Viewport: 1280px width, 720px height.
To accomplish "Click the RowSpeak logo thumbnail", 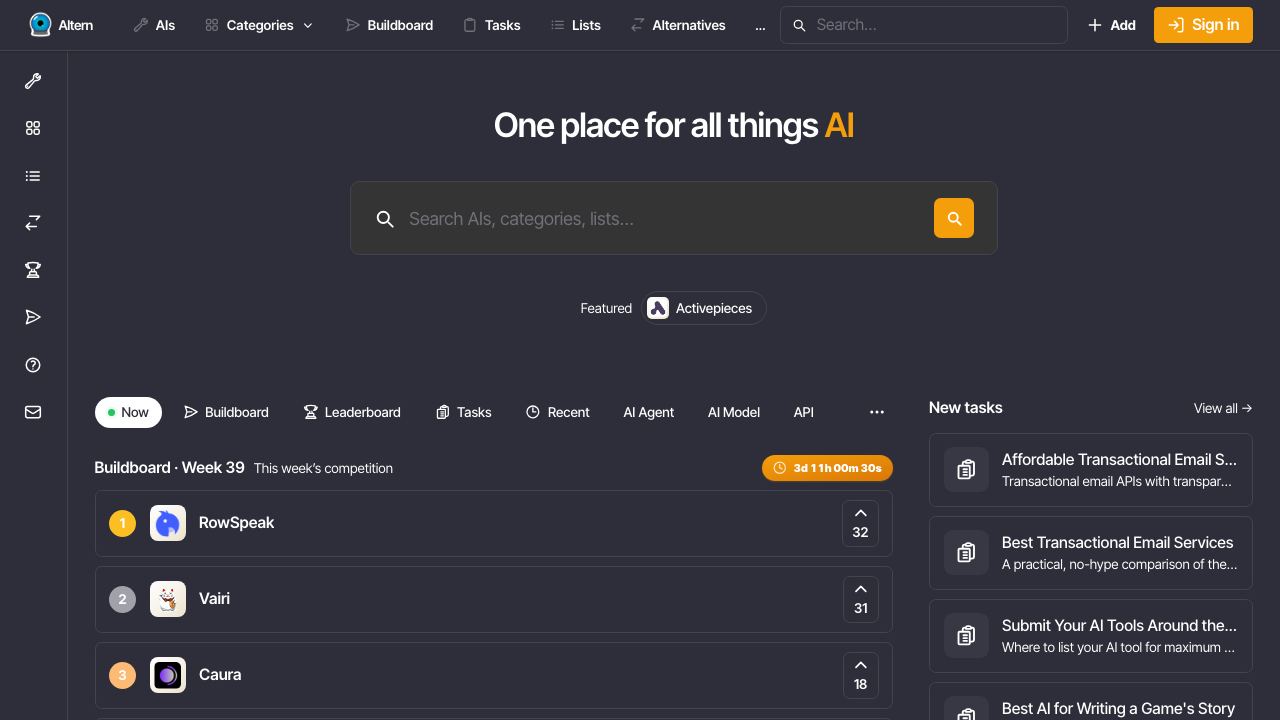I will click(x=168, y=523).
